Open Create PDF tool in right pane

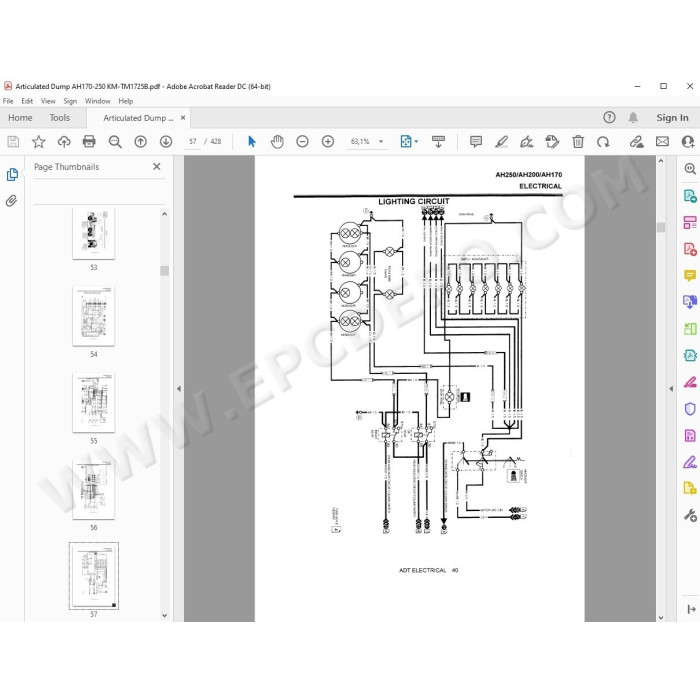pos(690,249)
